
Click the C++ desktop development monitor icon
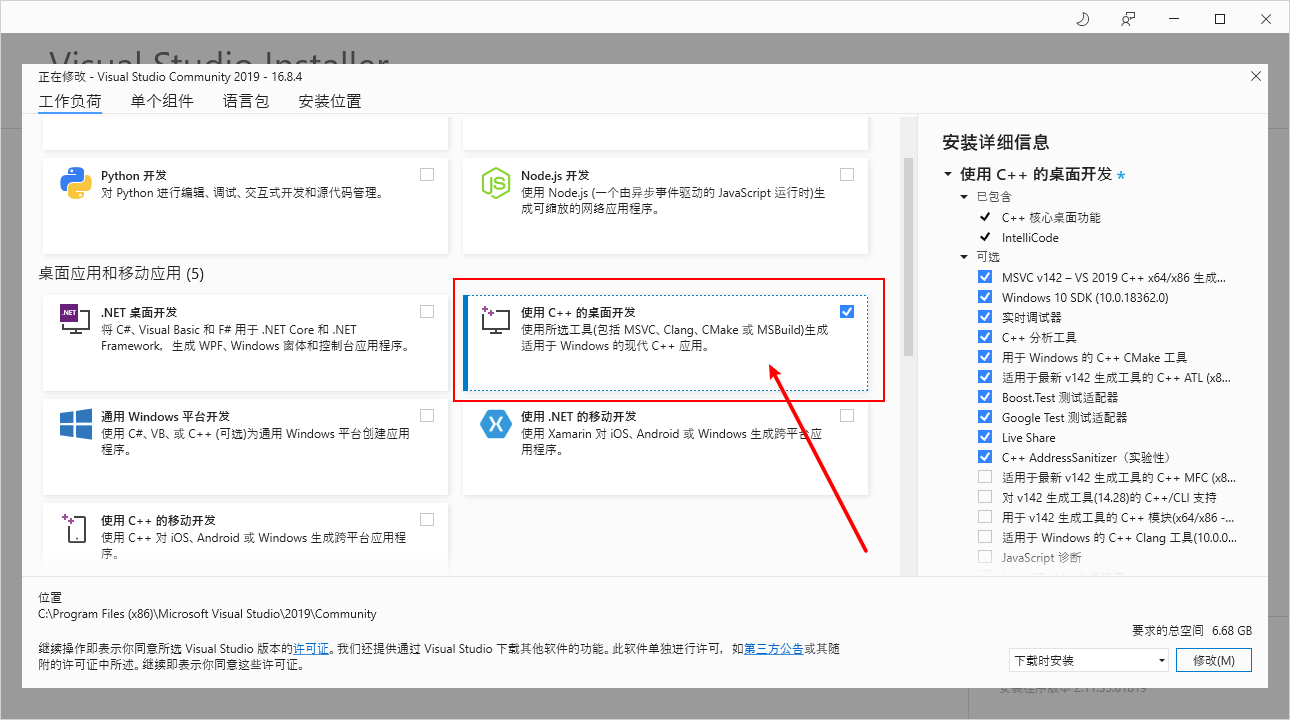[x=496, y=320]
